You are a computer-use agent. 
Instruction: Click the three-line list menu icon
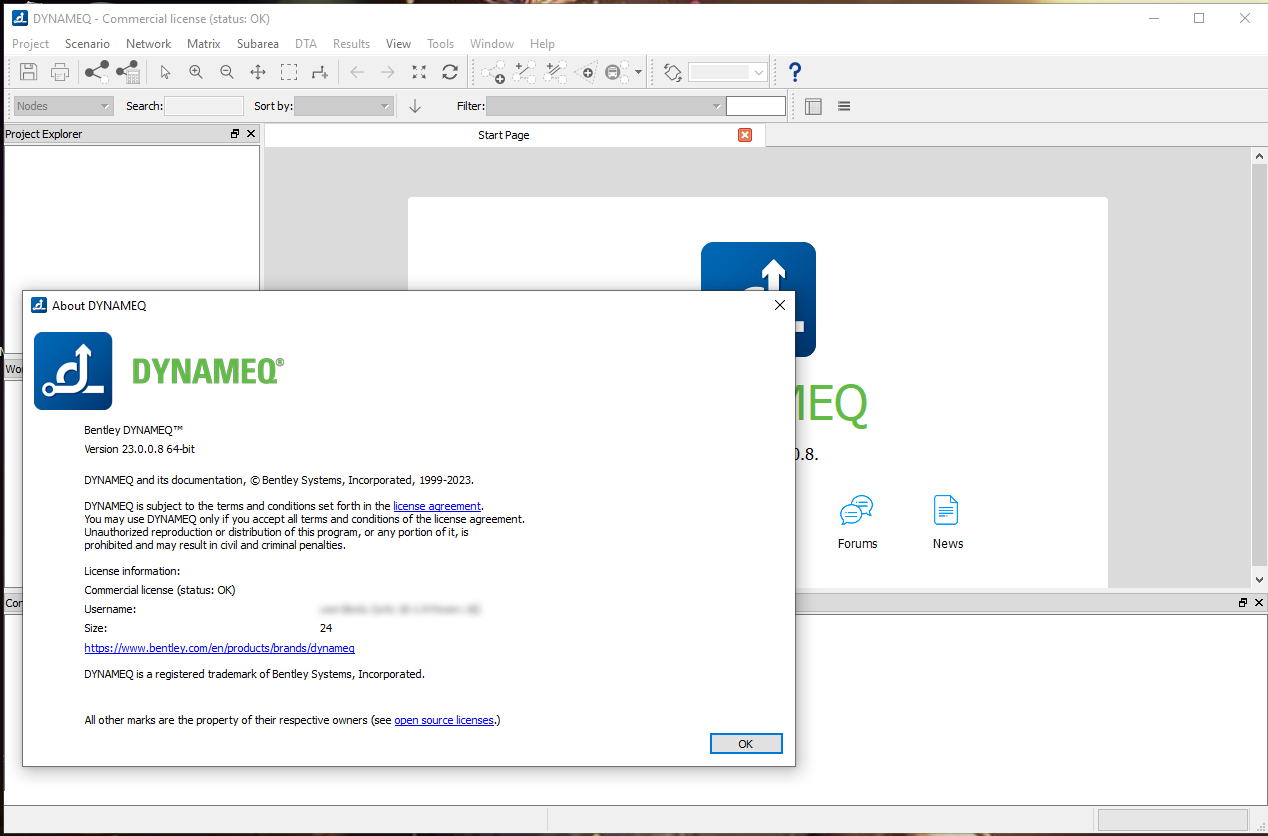[x=844, y=106]
